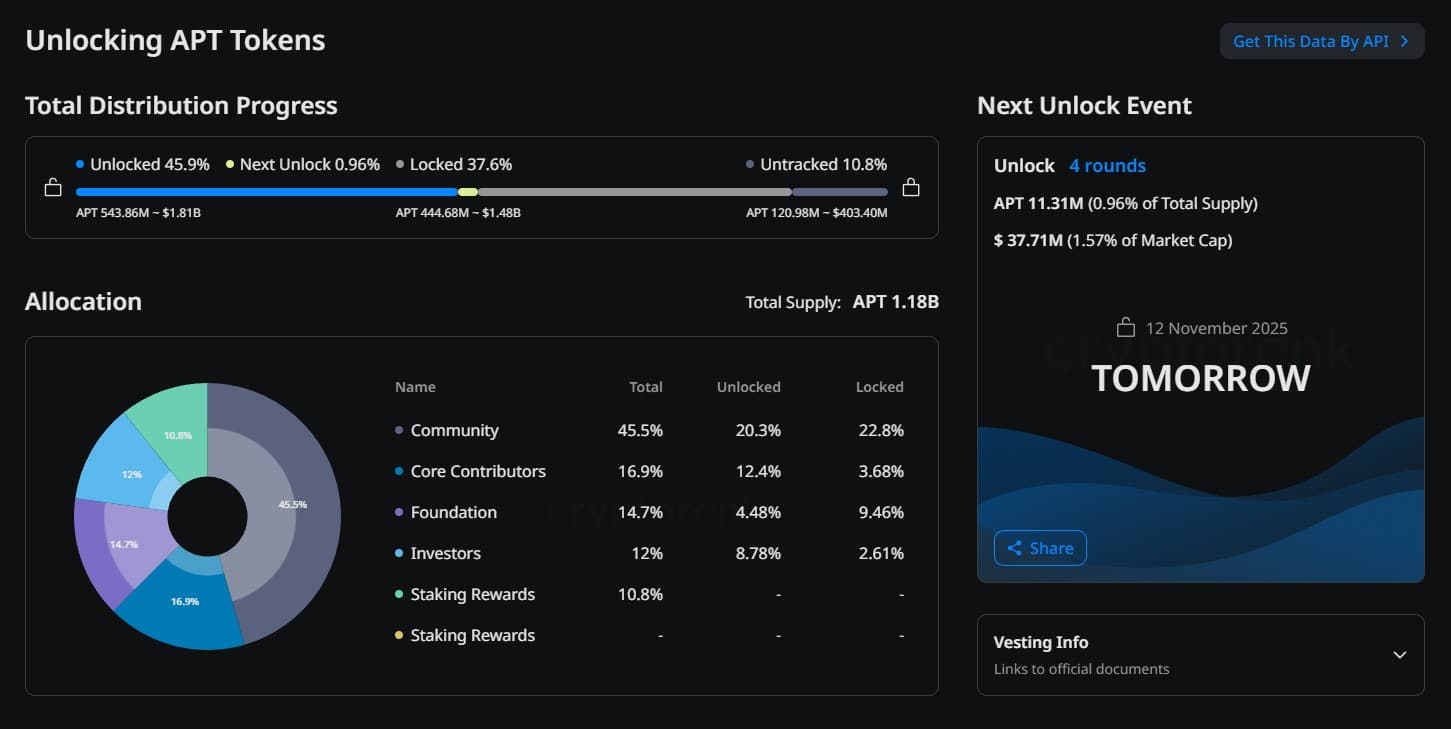Toggle the Investors legend entry
The image size is (1451, 729).
(x=445, y=554)
